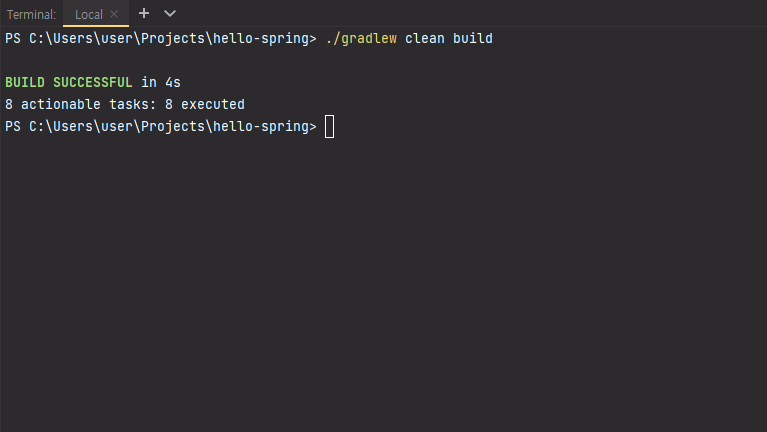
Task: Expand the terminal sessions dropdown chevron
Action: click(170, 14)
